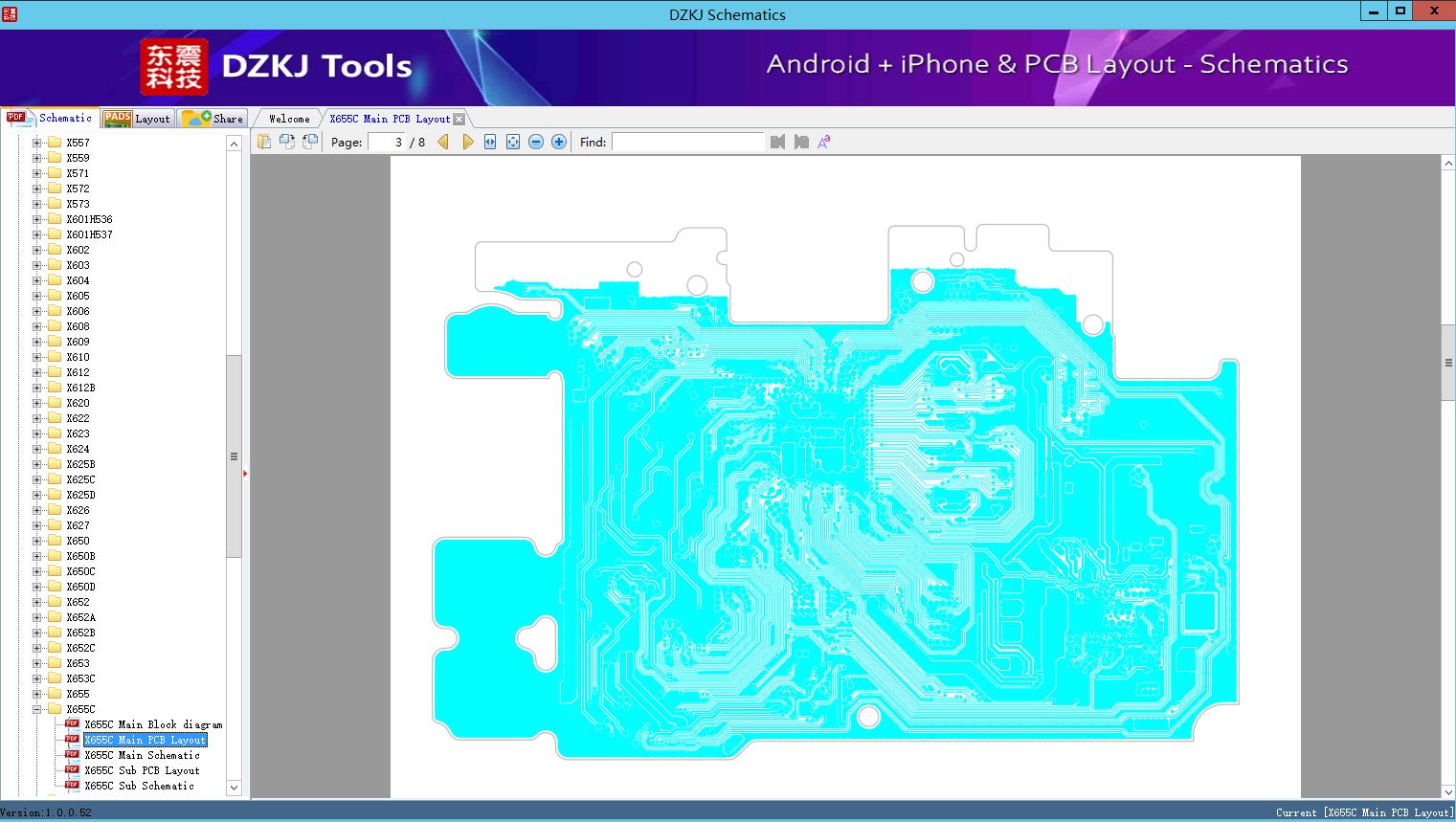
Task: Click the fit-to-width icon
Action: click(490, 142)
